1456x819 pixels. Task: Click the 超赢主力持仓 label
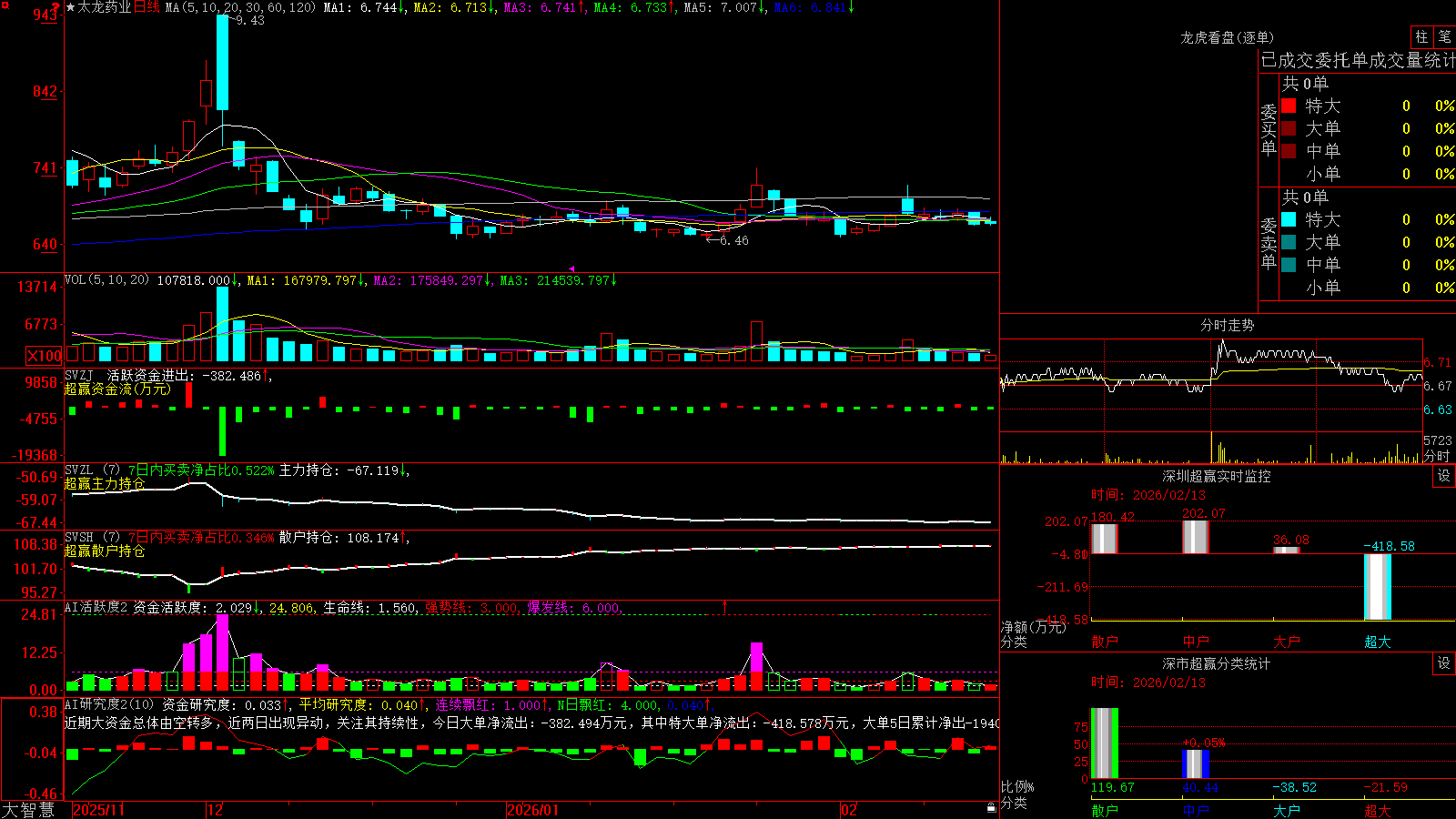pos(105,483)
